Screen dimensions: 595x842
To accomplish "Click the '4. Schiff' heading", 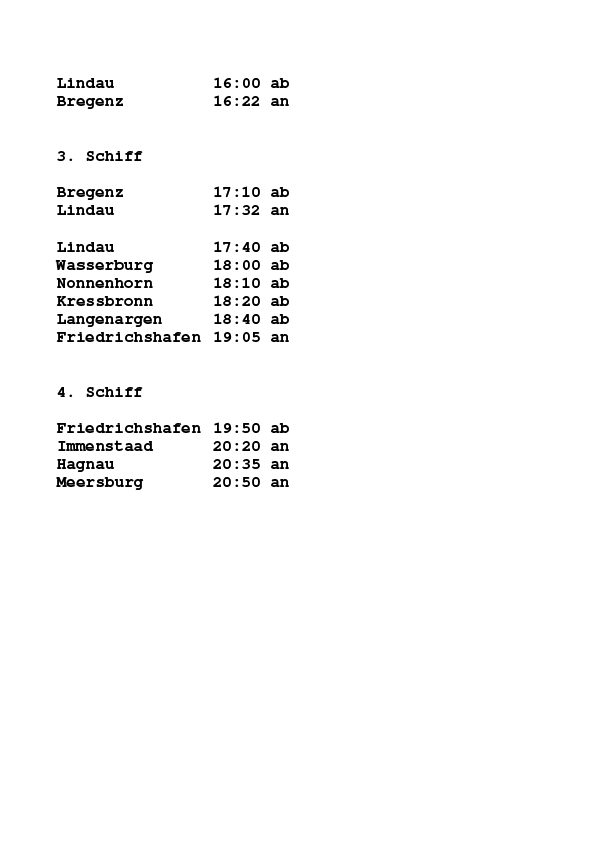I will 99,392.
